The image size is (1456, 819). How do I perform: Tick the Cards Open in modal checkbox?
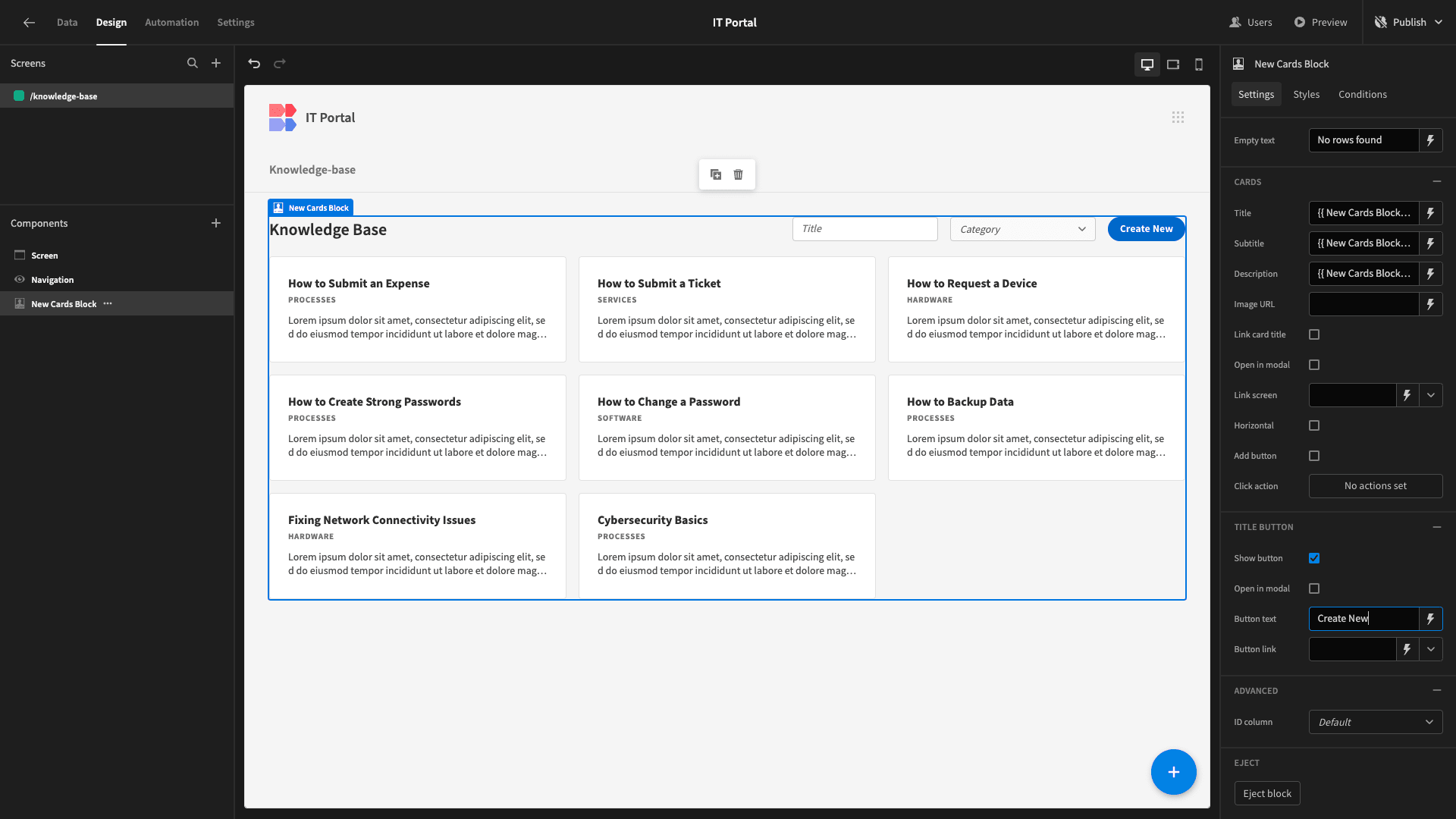(1314, 365)
